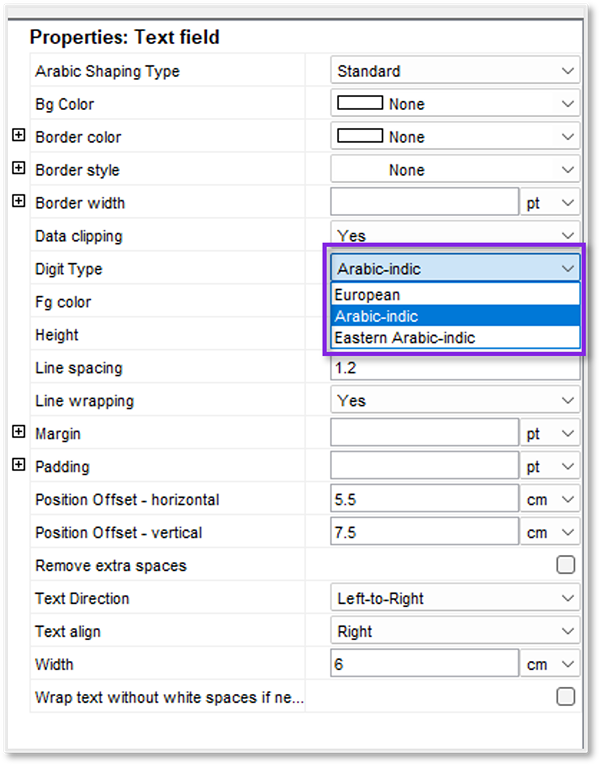Toggle Remove extra spaces checkbox
600x765 pixels.
coord(565,565)
